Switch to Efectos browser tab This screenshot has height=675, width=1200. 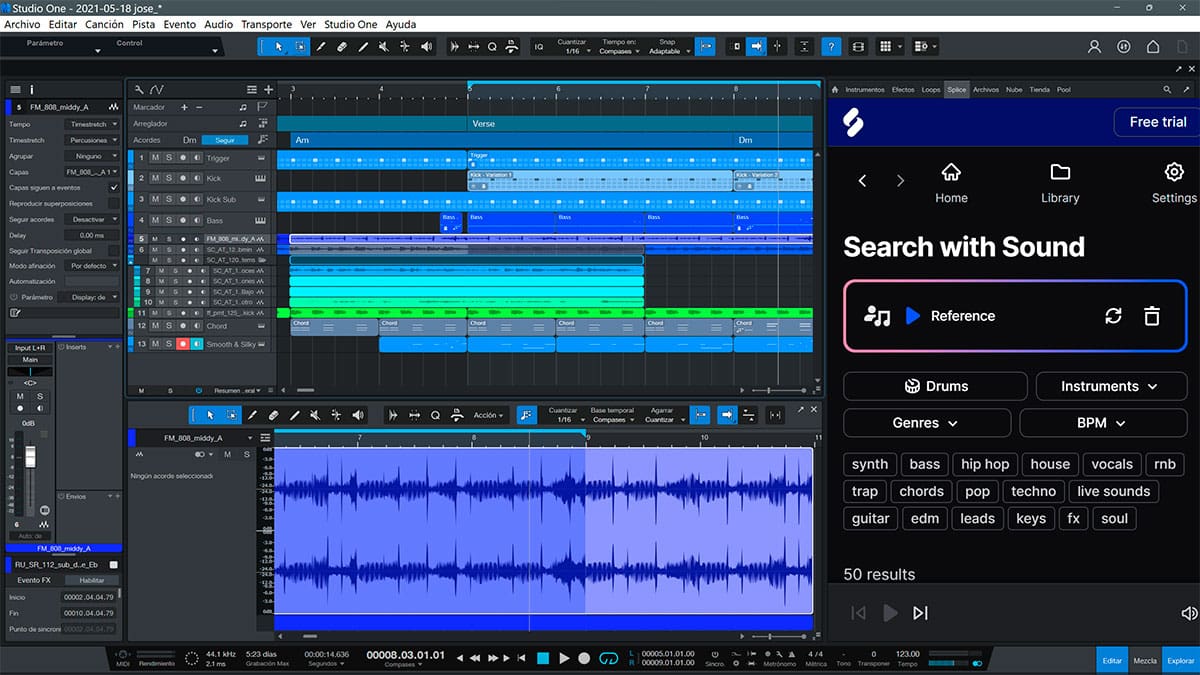click(903, 90)
